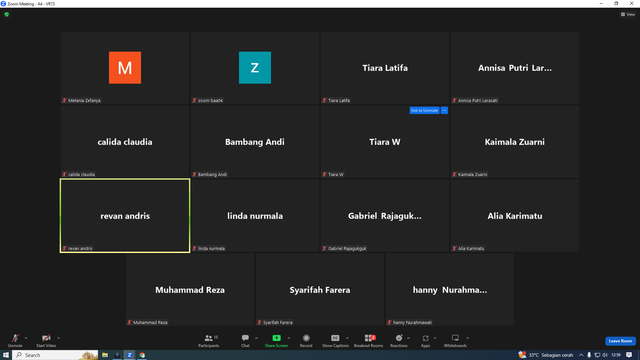Expand video options arrow next to Start Video
This screenshot has width=640, height=360.
(58, 338)
